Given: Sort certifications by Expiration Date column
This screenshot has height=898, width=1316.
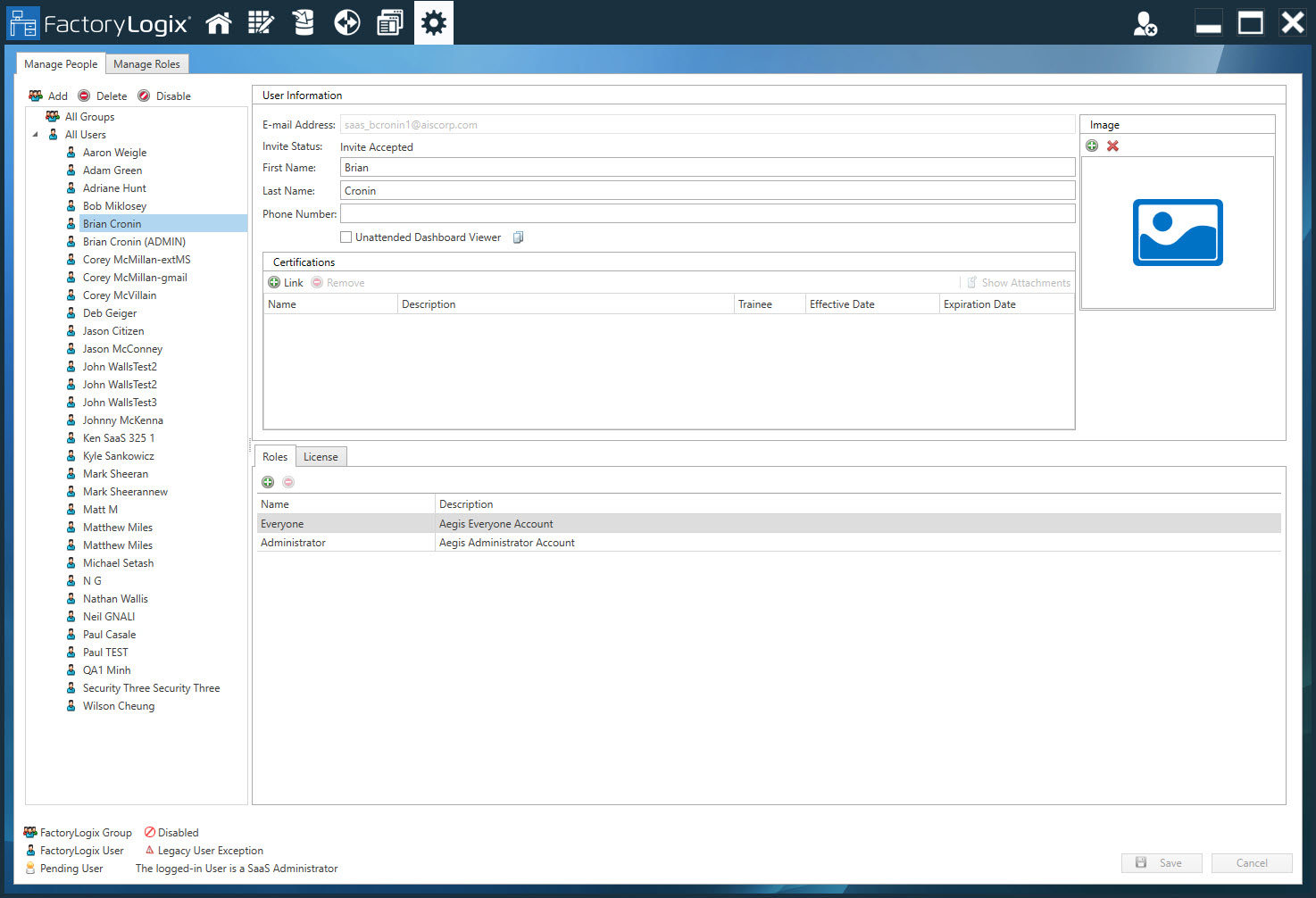Looking at the screenshot, I should [1006, 304].
